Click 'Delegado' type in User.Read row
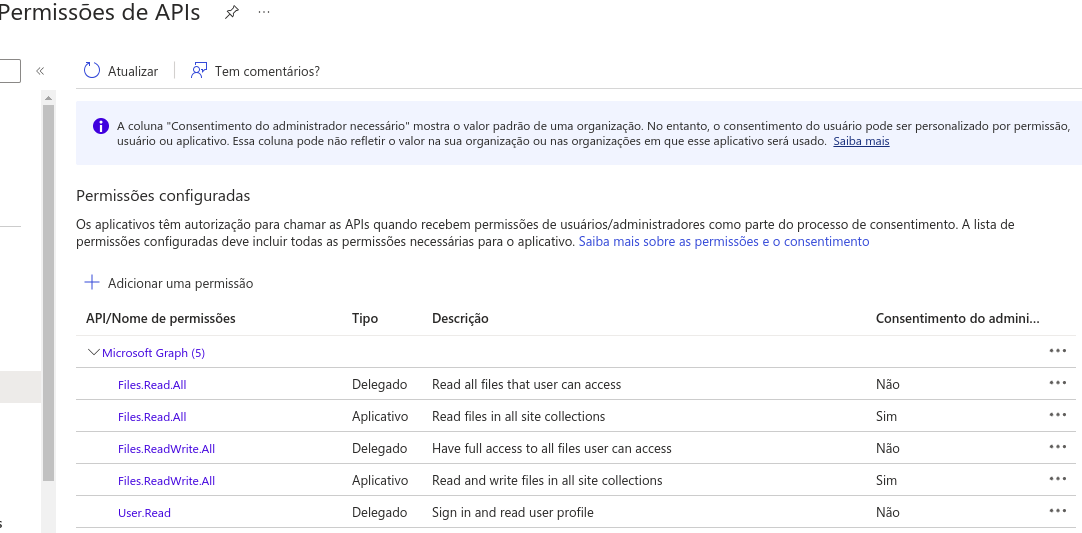1082x533 pixels. [x=380, y=512]
